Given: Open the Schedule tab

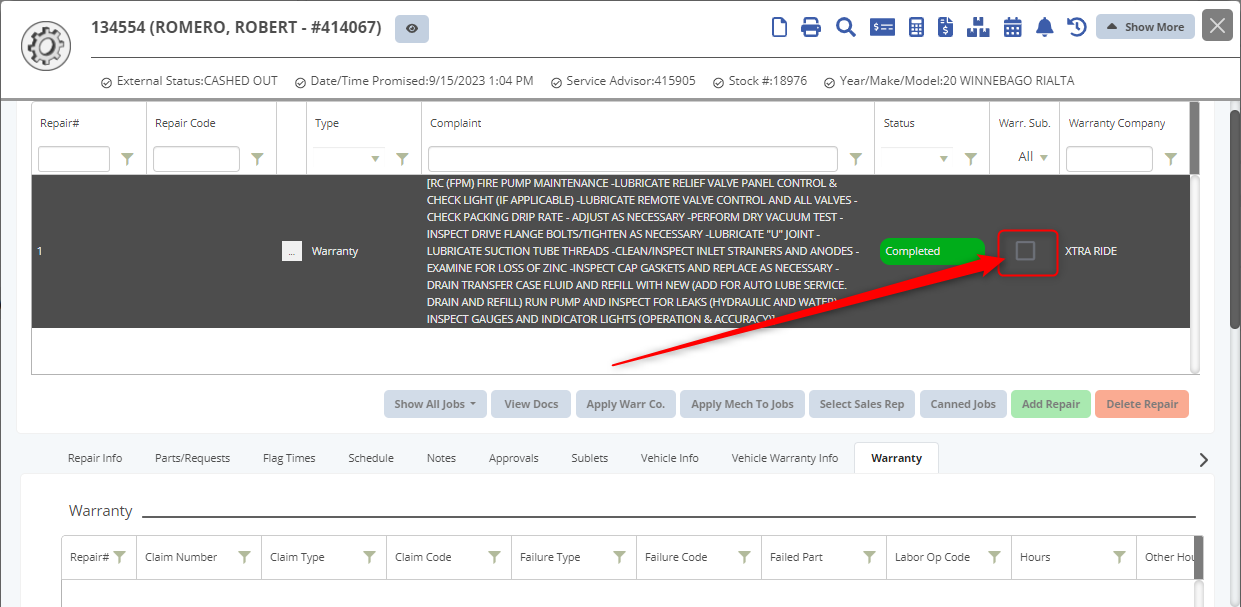Looking at the screenshot, I should tap(371, 458).
